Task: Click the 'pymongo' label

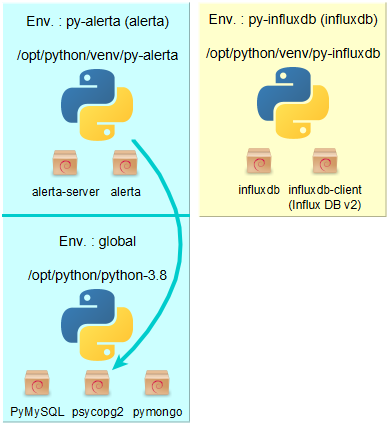Action: click(x=157, y=412)
